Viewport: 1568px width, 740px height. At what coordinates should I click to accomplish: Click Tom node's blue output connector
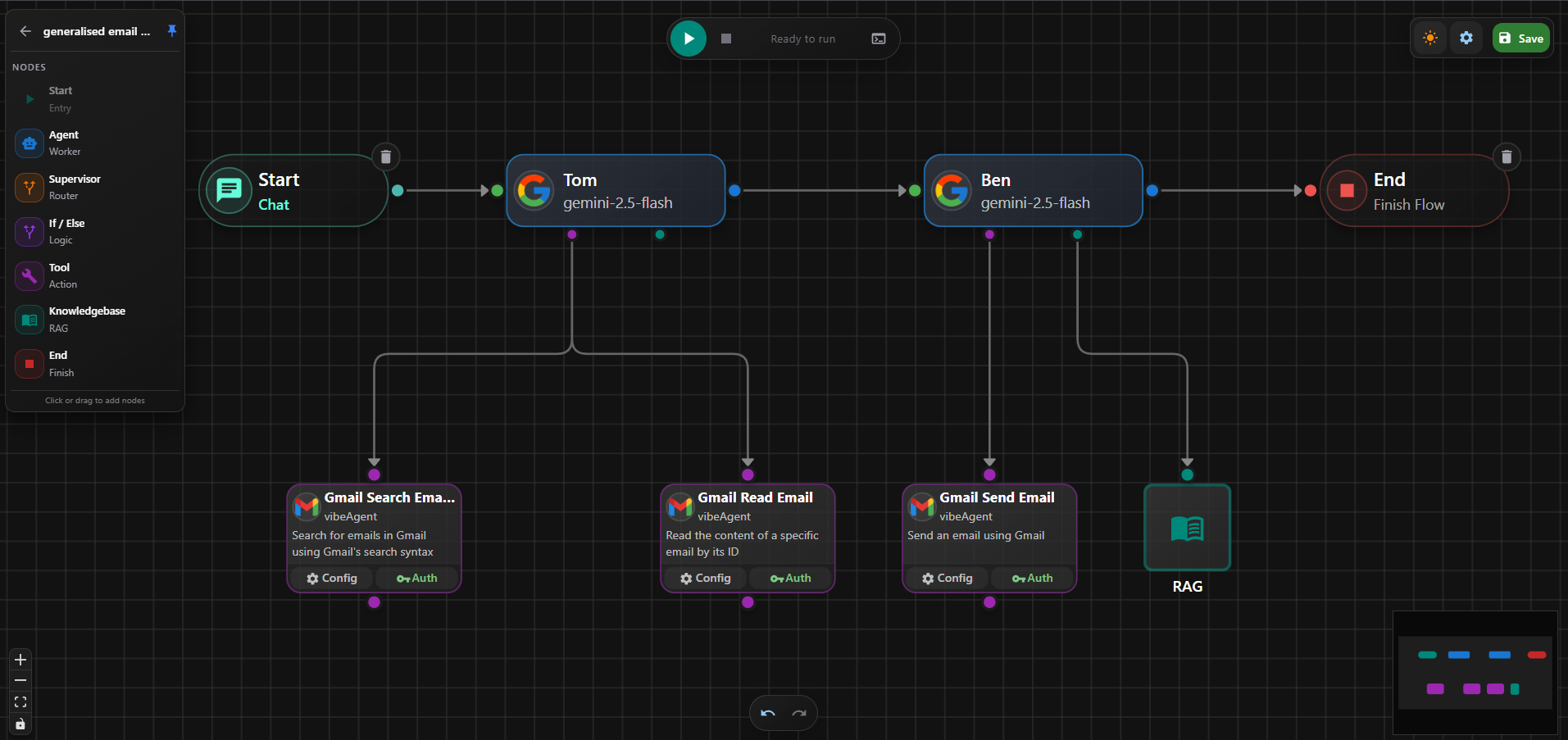click(x=734, y=190)
